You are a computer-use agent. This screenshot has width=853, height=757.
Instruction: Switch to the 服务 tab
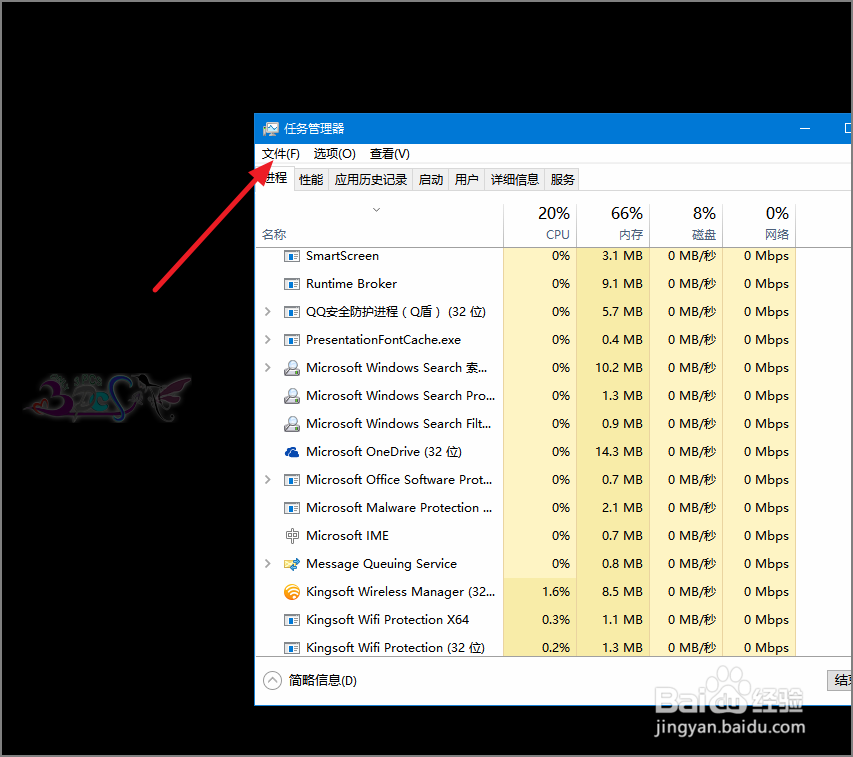point(562,179)
